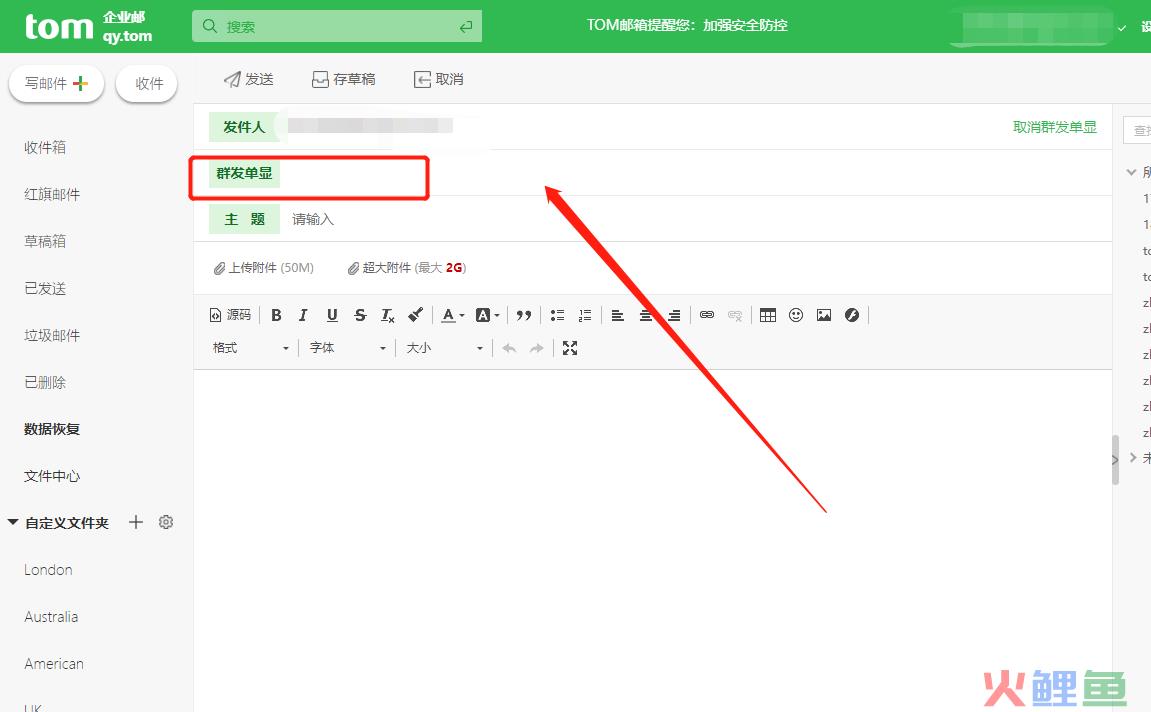Screen dimensions: 1151x712
Task: Click the contacts panel collapse handle
Action: click(1115, 459)
